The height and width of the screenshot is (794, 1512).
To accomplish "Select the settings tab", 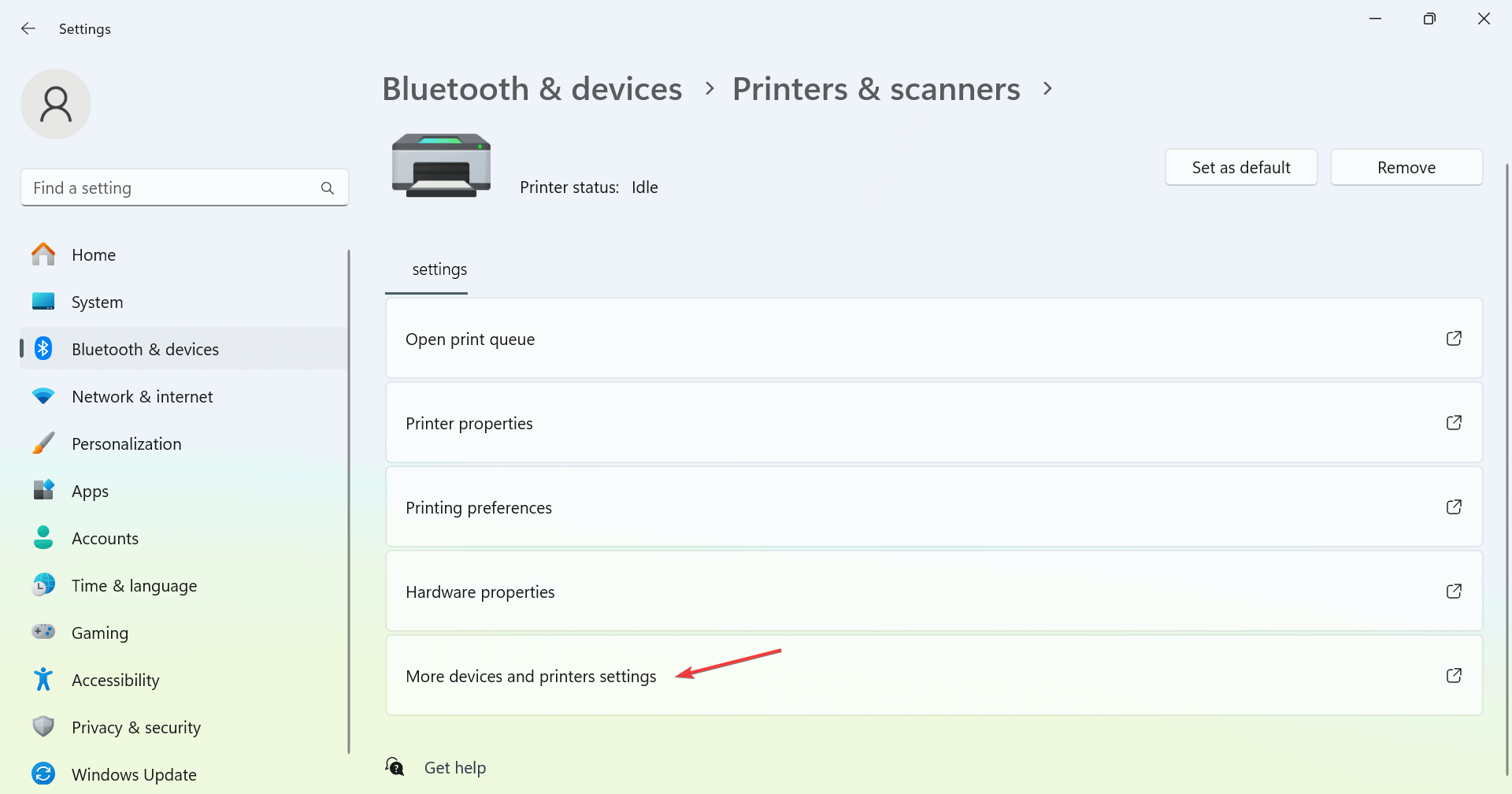I will (x=439, y=269).
